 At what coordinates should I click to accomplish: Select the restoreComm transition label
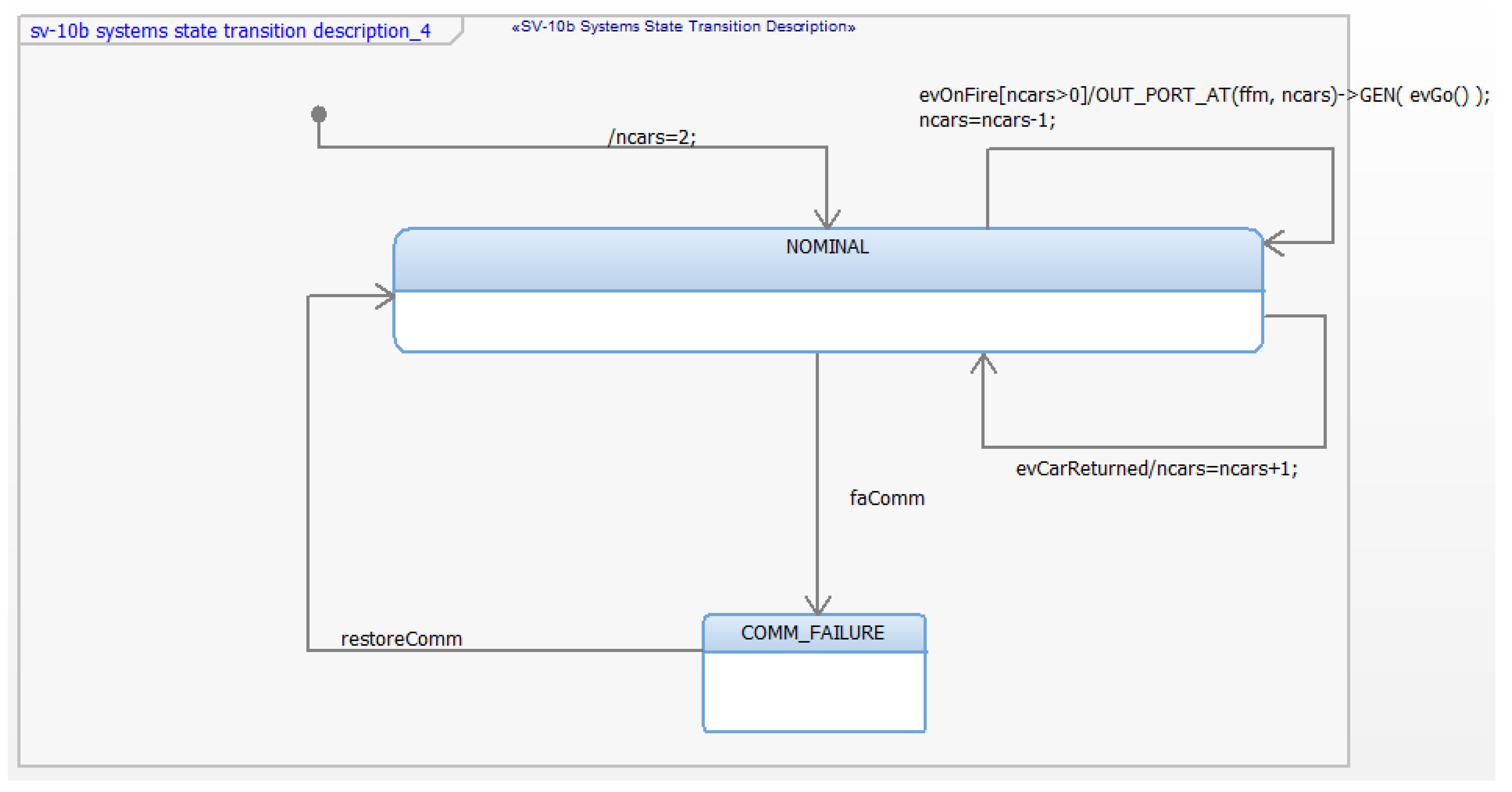click(402, 639)
